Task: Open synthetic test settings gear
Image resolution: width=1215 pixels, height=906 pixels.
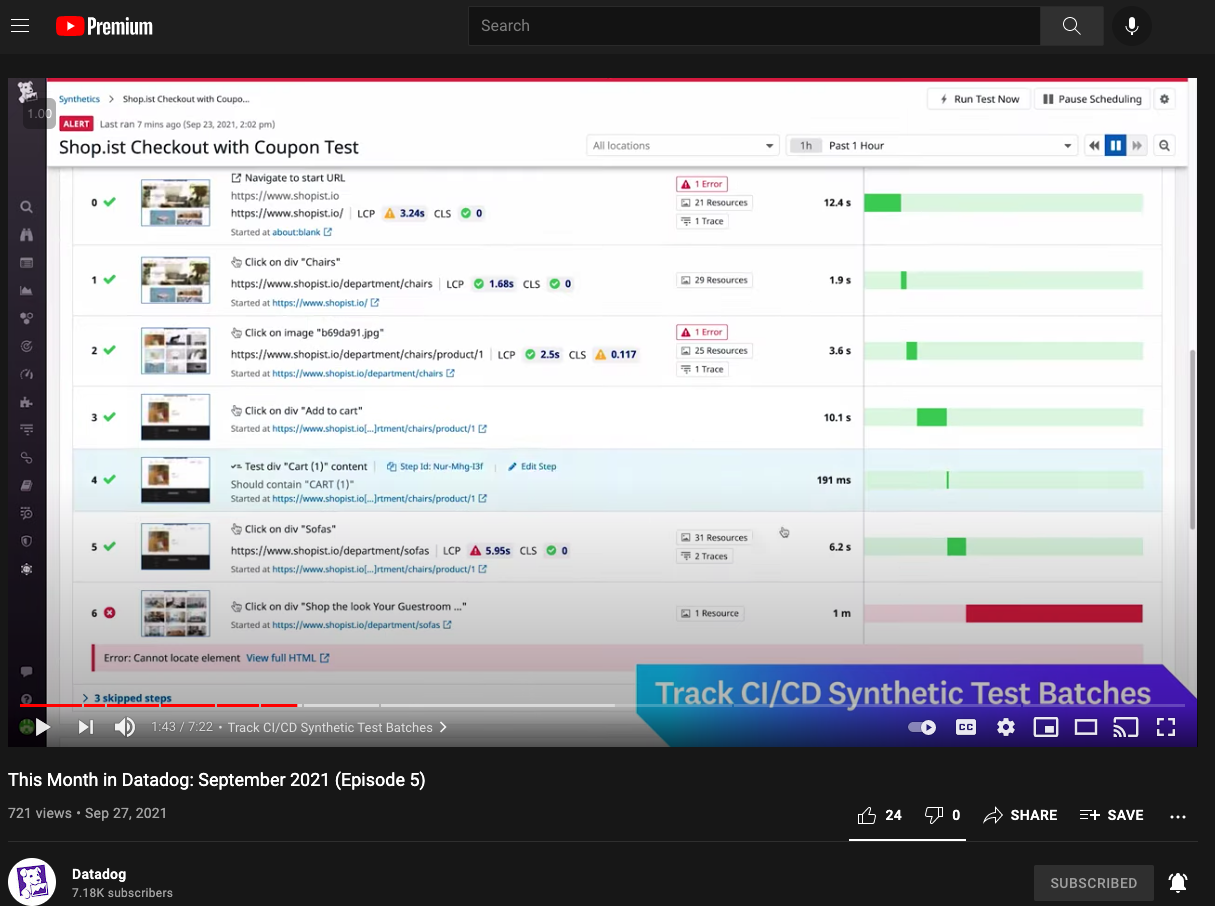Action: pyautogui.click(x=1164, y=99)
